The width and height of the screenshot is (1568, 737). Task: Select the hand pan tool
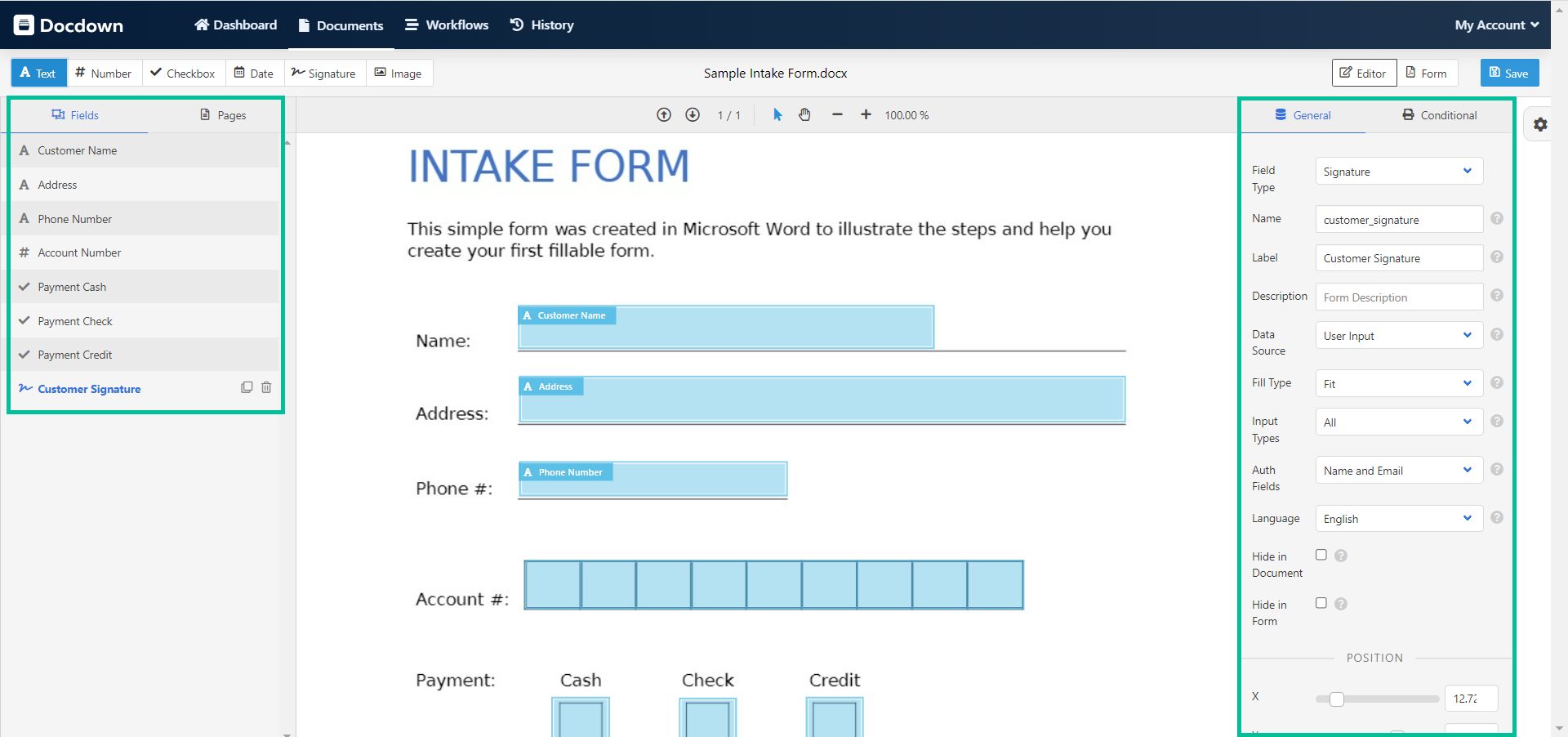805,115
